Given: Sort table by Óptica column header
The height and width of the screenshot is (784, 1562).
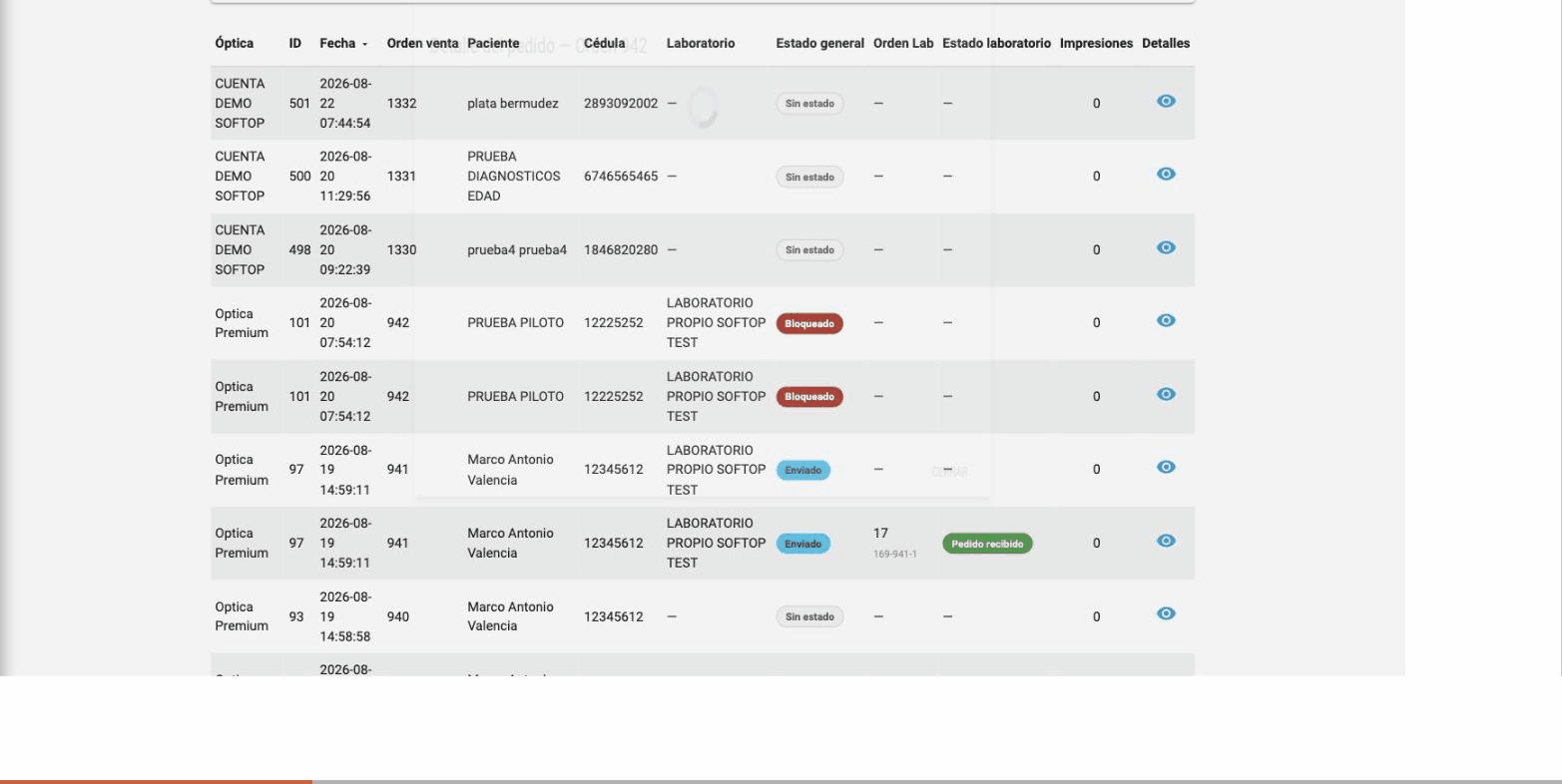Looking at the screenshot, I should 235,43.
